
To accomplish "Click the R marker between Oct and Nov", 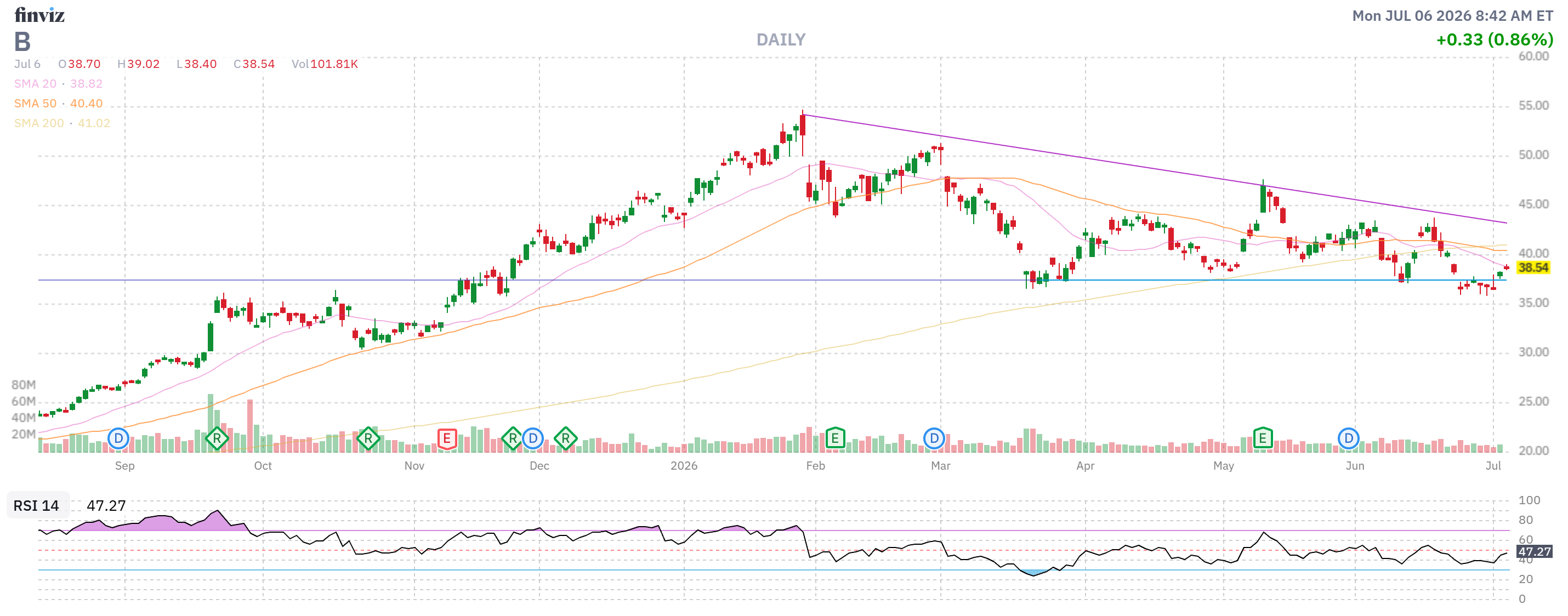I will (368, 438).
